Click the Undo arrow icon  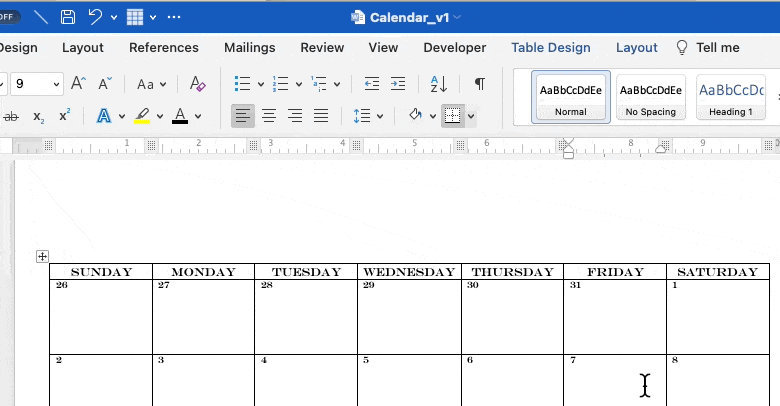click(96, 17)
